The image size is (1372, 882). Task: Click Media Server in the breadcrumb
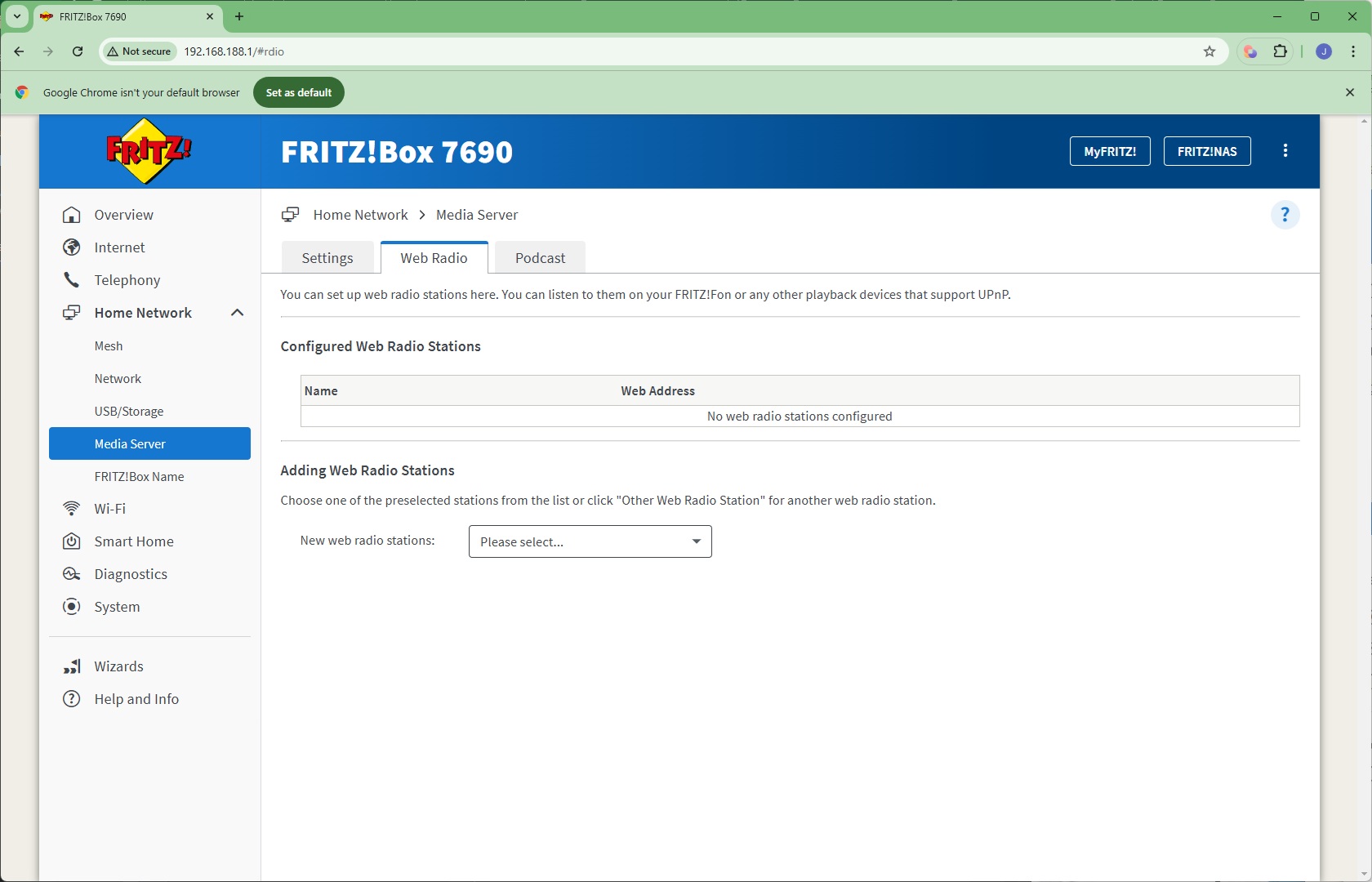(x=477, y=215)
